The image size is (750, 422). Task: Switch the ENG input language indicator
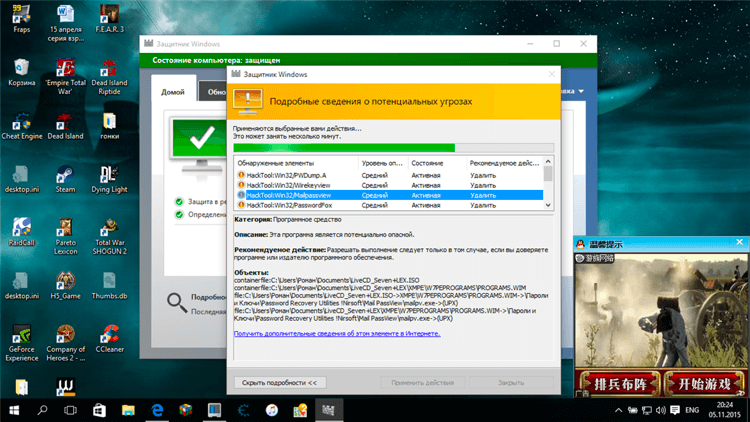[692, 410]
